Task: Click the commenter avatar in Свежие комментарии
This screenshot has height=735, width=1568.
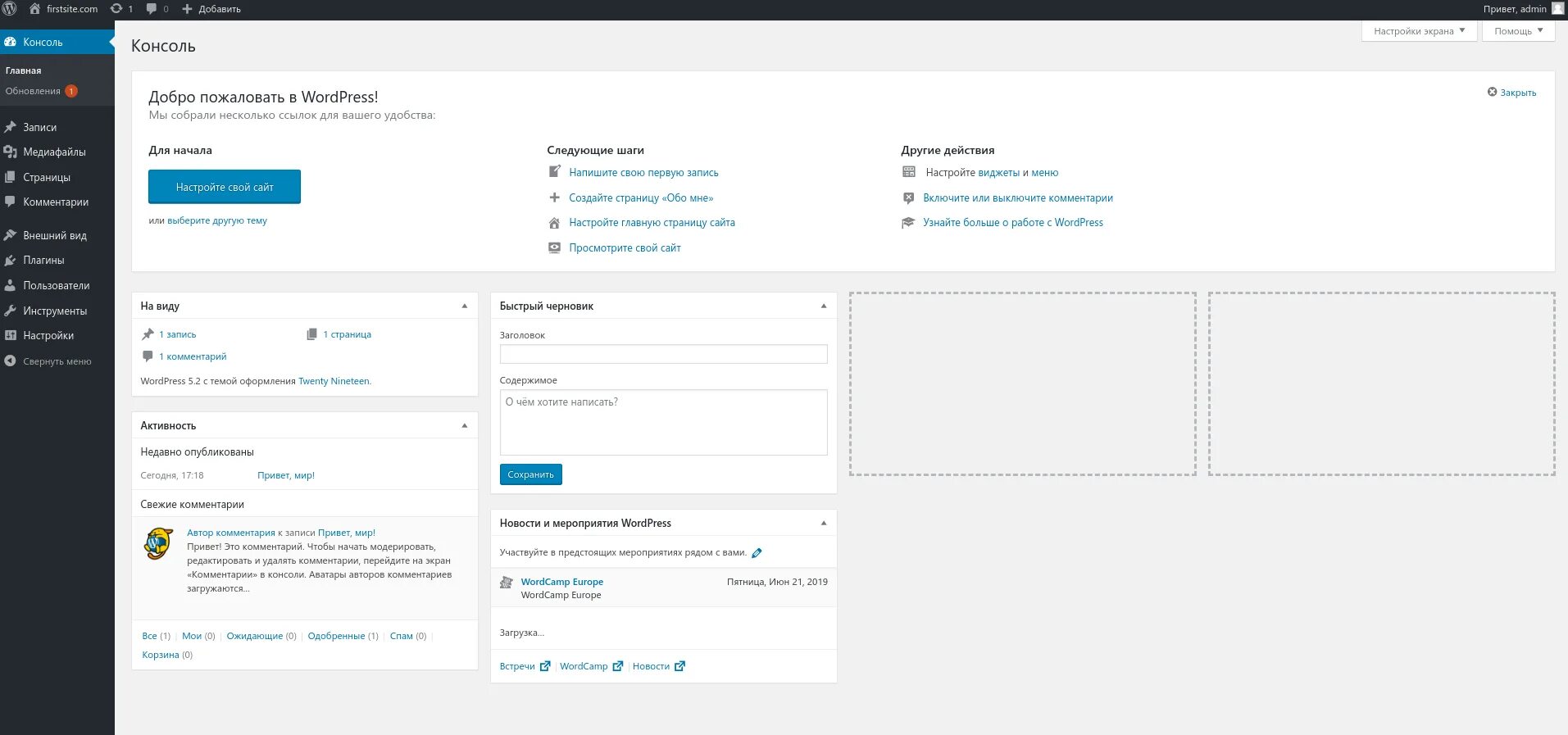Action: tap(158, 544)
